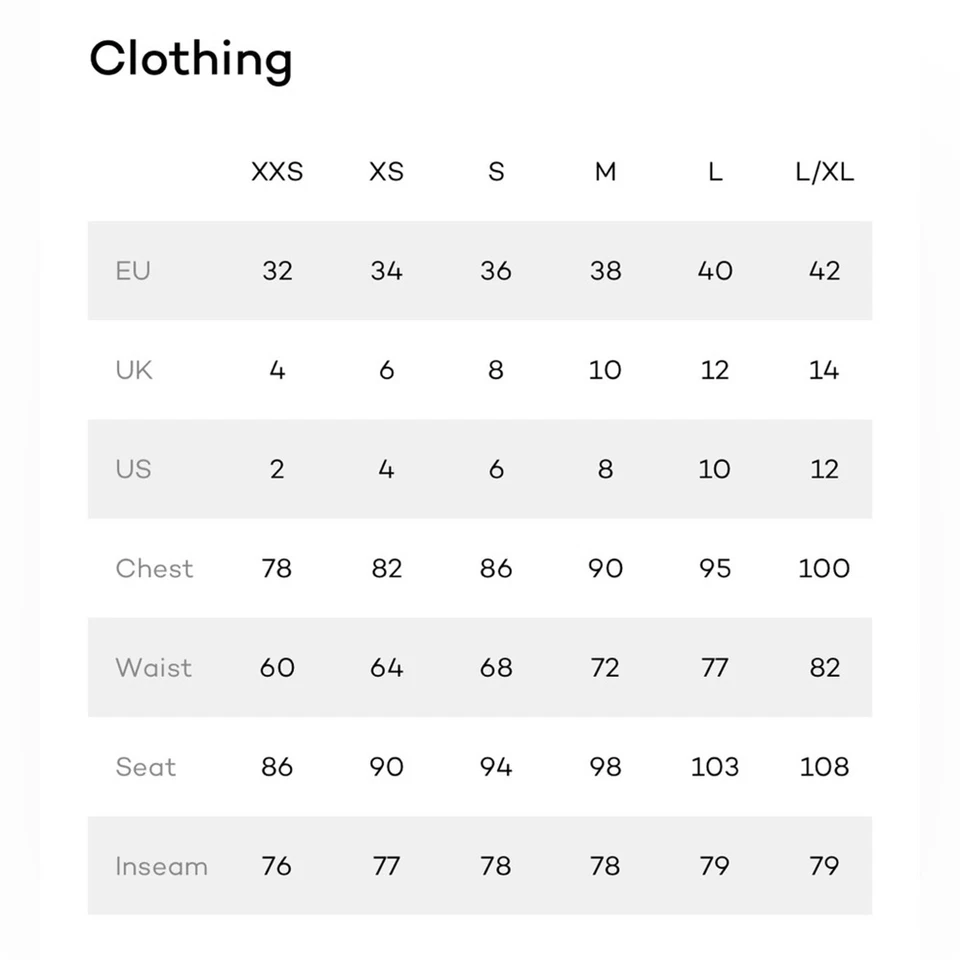The width and height of the screenshot is (960, 960).
Task: Click the Seat row label
Action: pos(146,767)
